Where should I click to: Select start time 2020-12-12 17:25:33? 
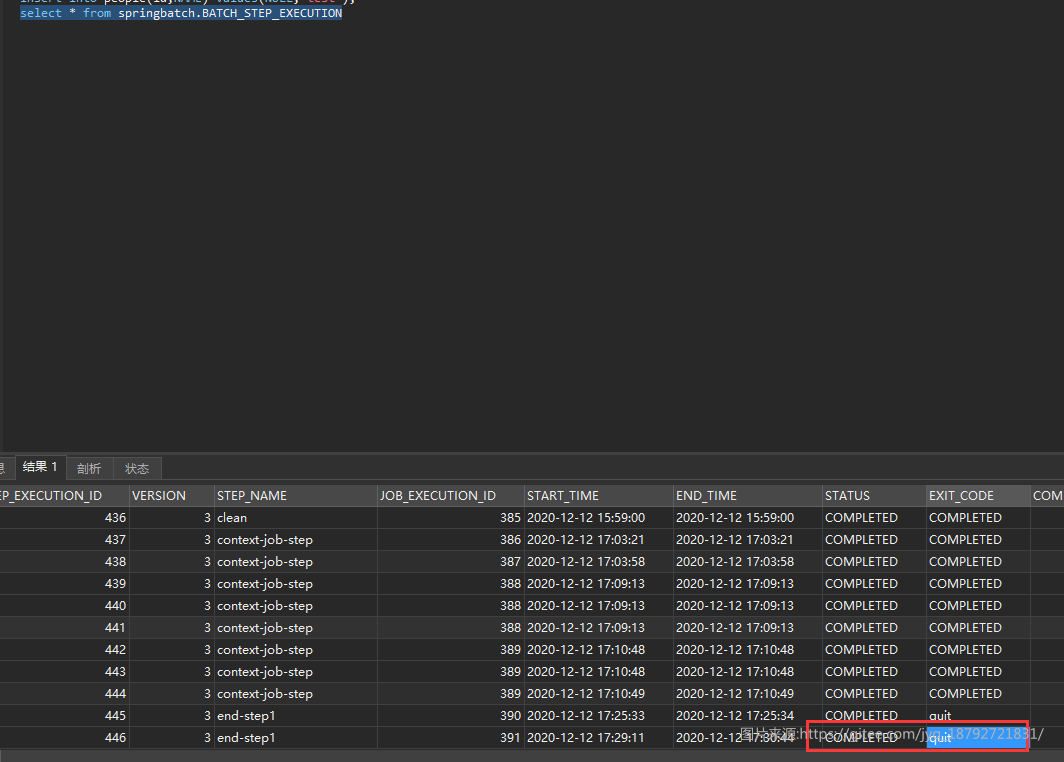coord(598,716)
